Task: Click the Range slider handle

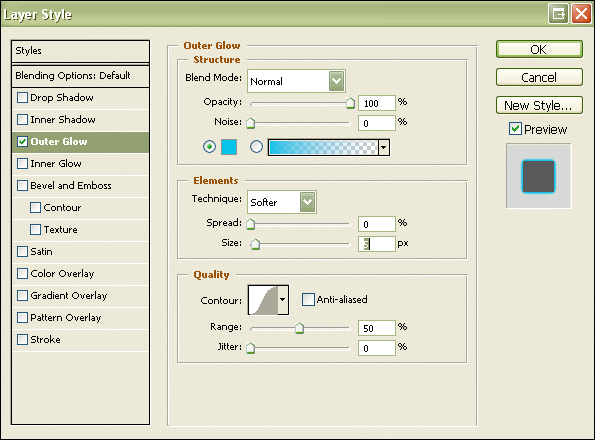Action: click(299, 328)
